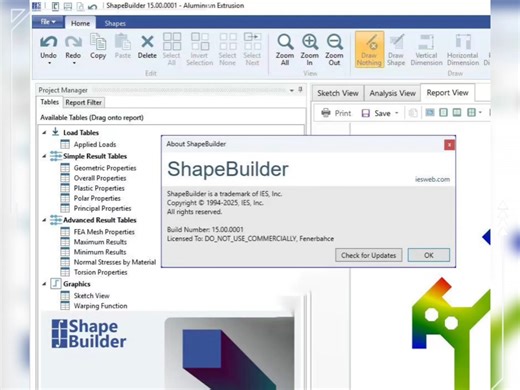
Task: Select Plastic Properties table
Action: 99,188
